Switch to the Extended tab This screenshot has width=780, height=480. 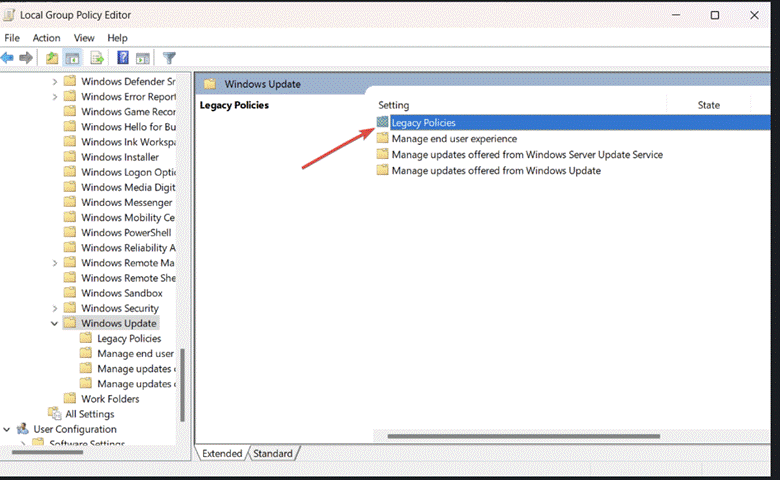point(222,453)
